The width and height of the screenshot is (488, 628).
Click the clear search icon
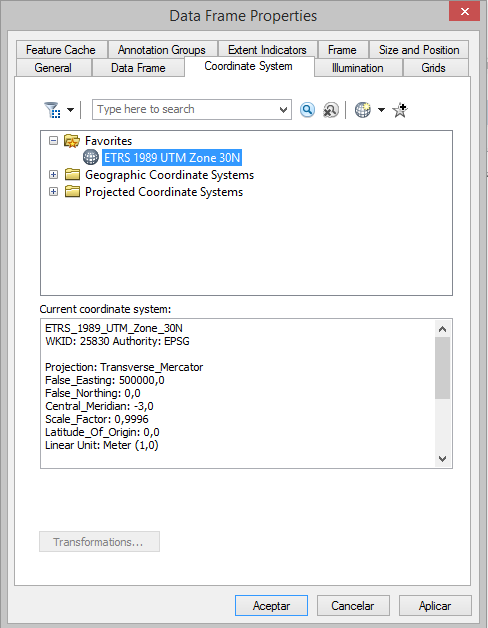[331, 110]
